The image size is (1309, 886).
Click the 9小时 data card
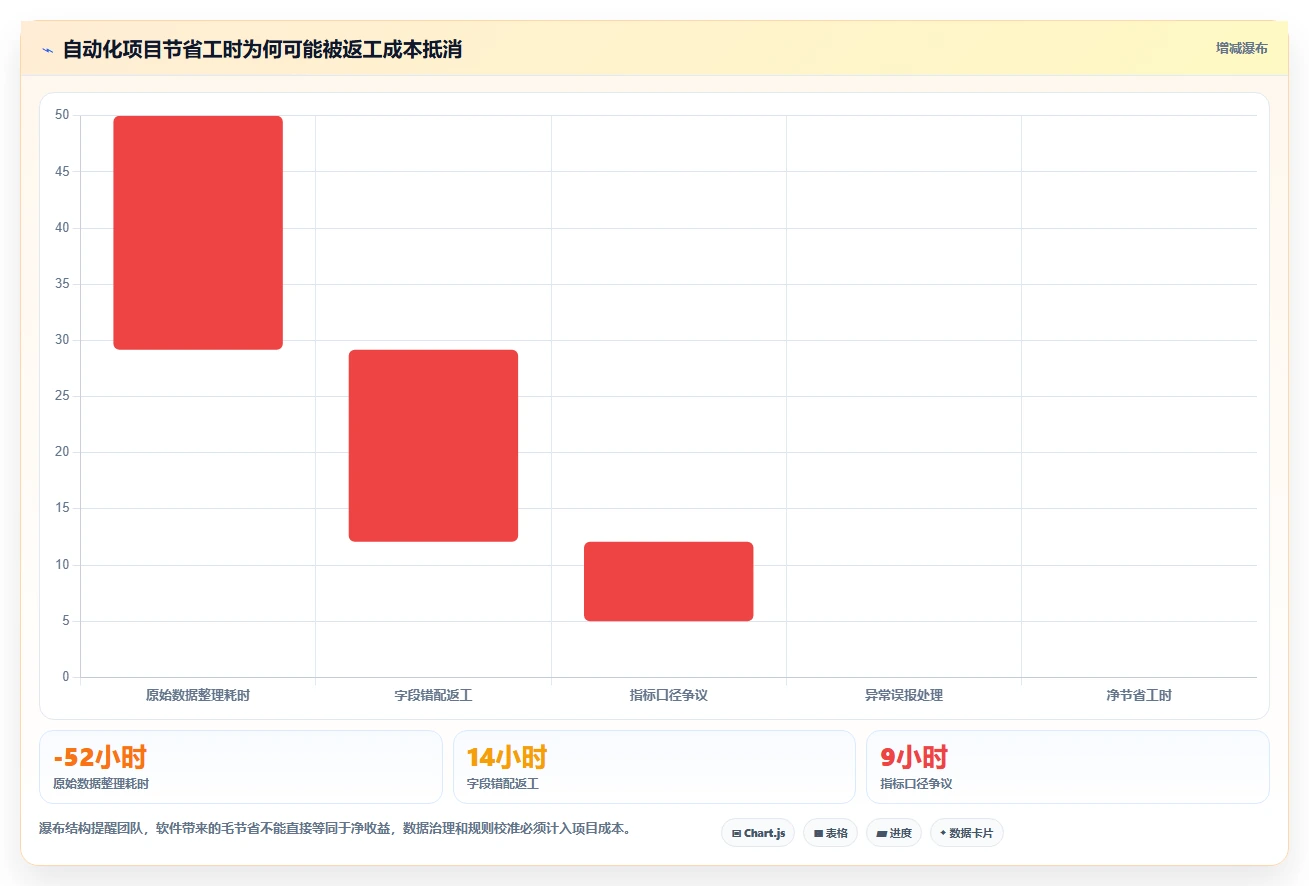pyautogui.click(x=1068, y=767)
